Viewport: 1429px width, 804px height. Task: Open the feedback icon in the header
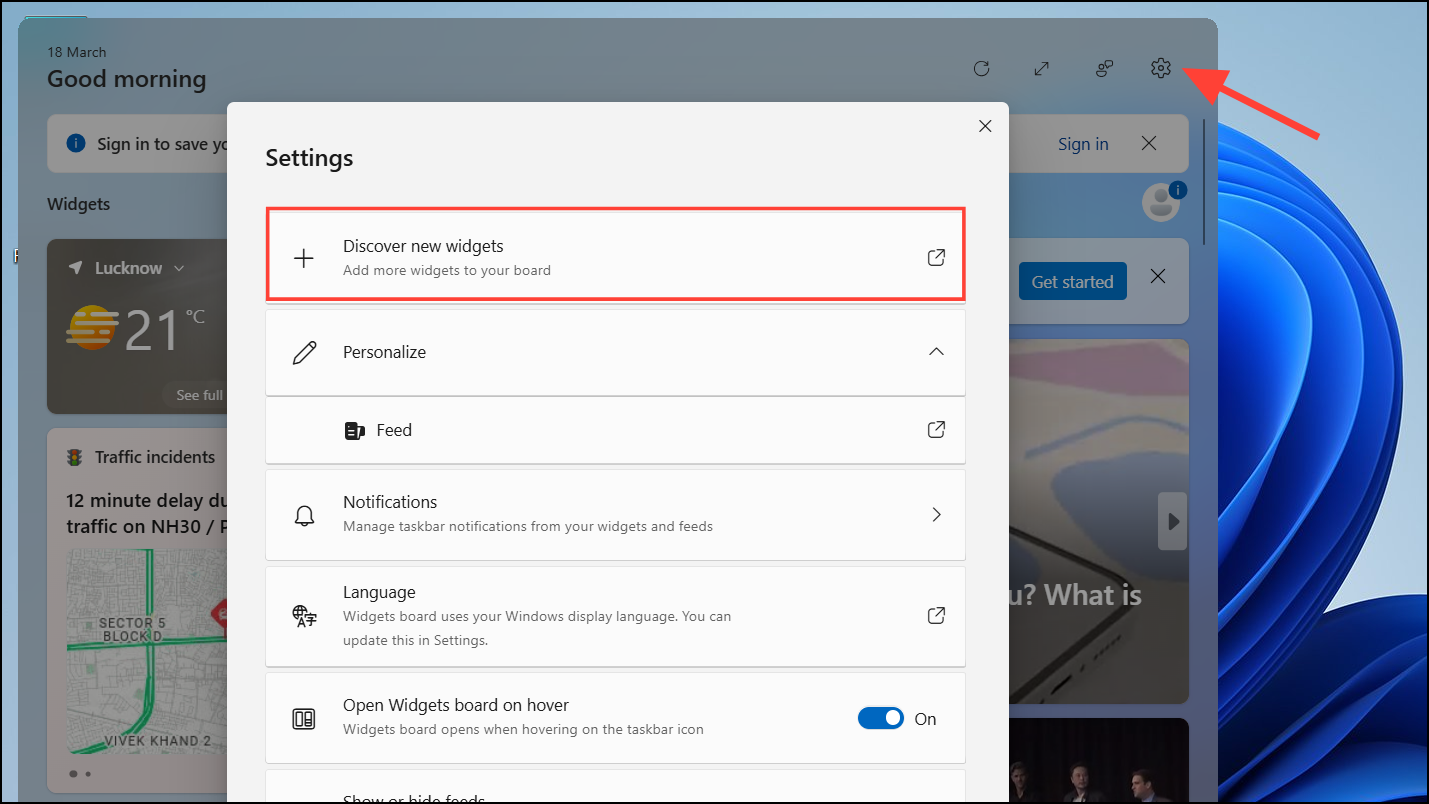point(1103,68)
